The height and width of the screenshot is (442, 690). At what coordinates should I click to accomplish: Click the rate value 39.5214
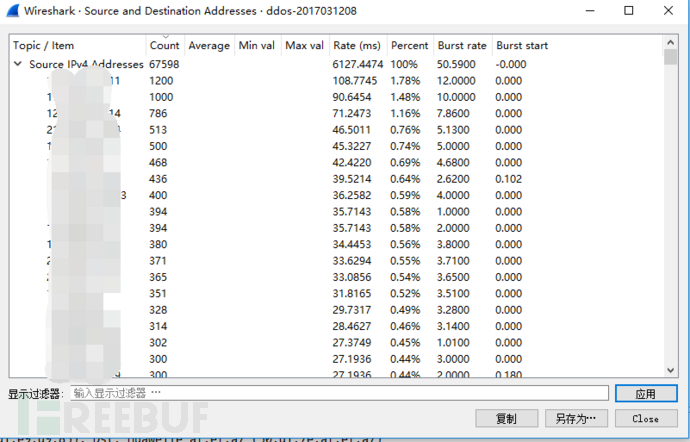coord(352,179)
